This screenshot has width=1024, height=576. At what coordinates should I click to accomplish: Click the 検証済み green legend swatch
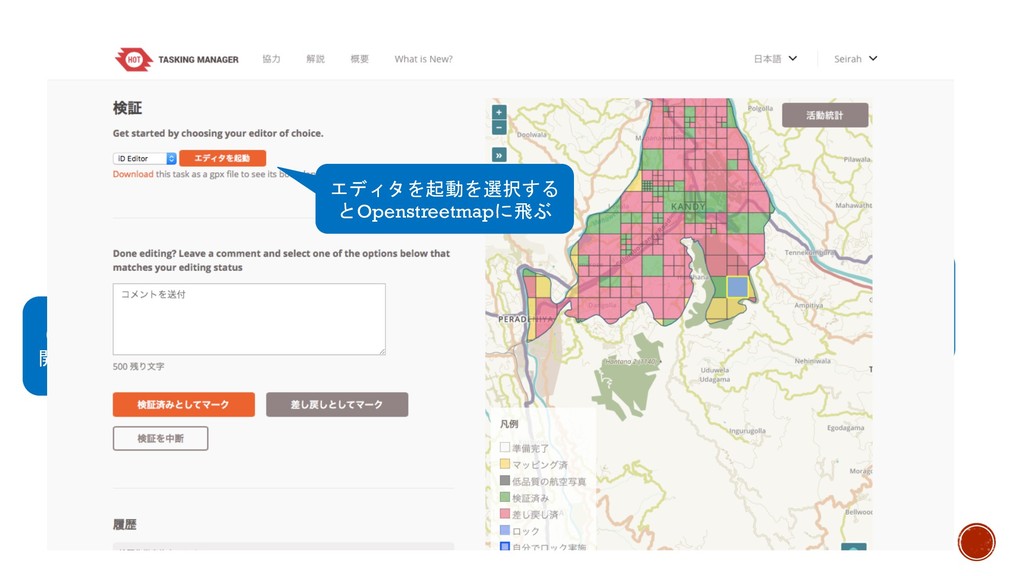[505, 497]
